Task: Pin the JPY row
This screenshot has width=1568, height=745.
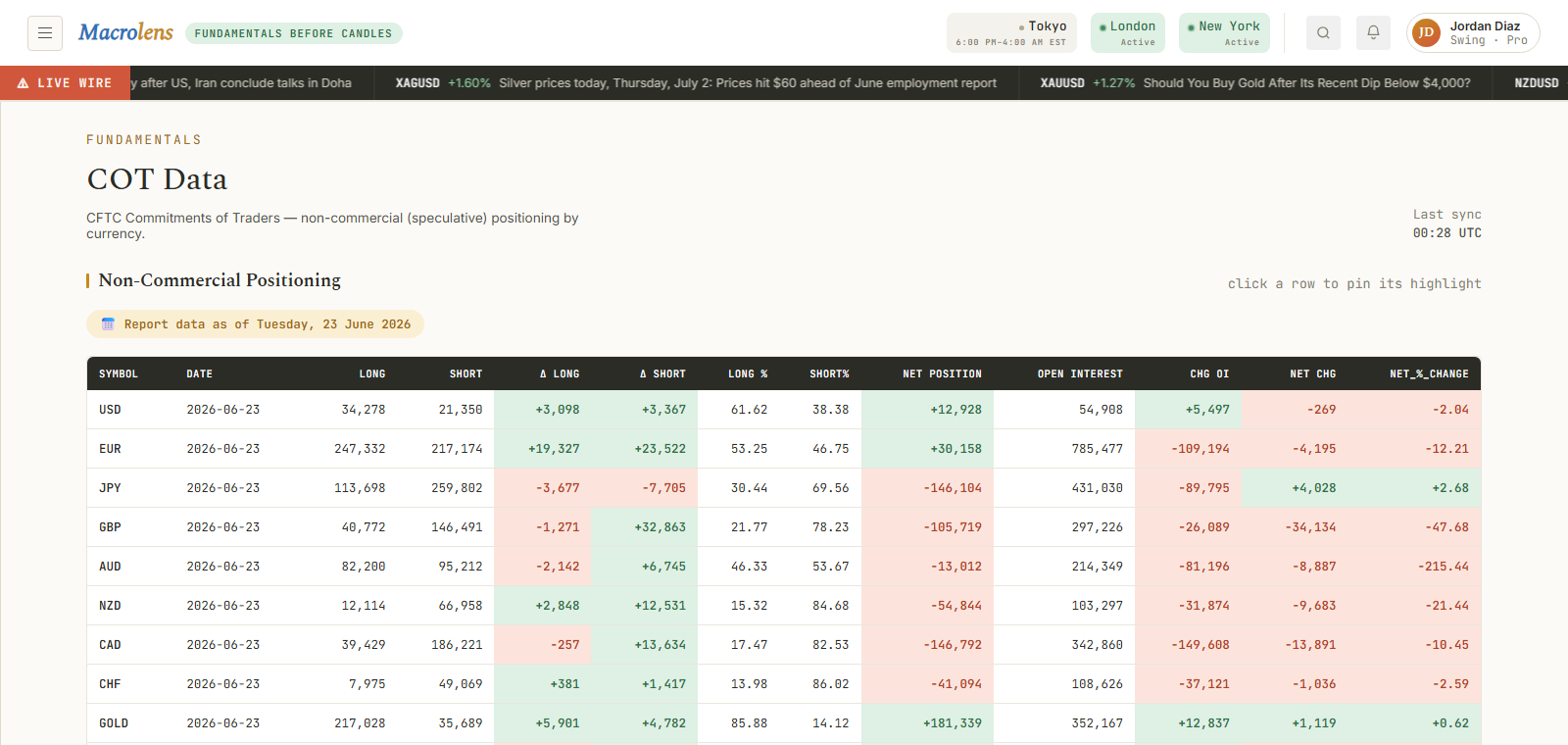Action: pos(784,488)
